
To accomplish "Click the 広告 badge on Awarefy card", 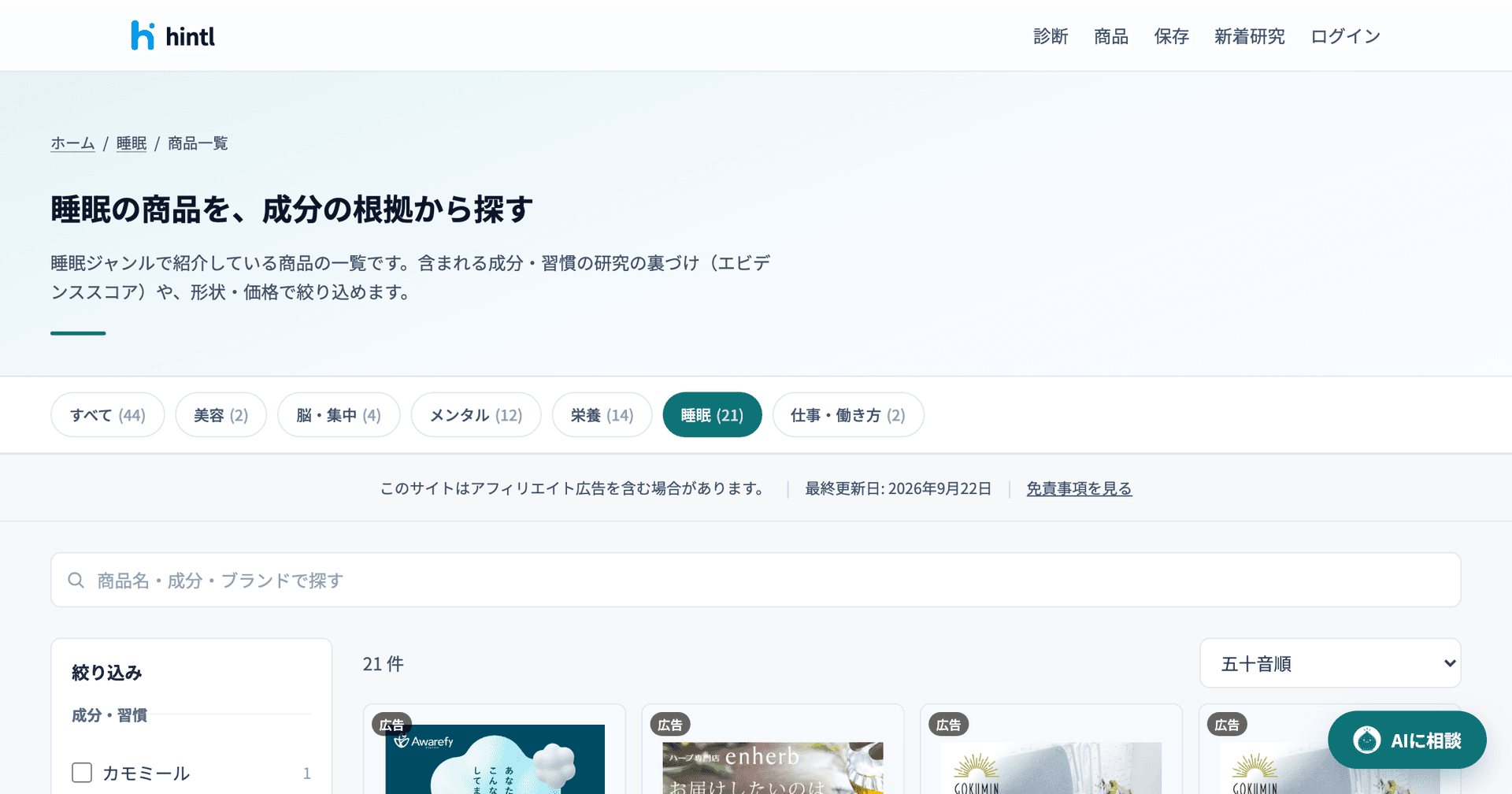I will point(391,725).
